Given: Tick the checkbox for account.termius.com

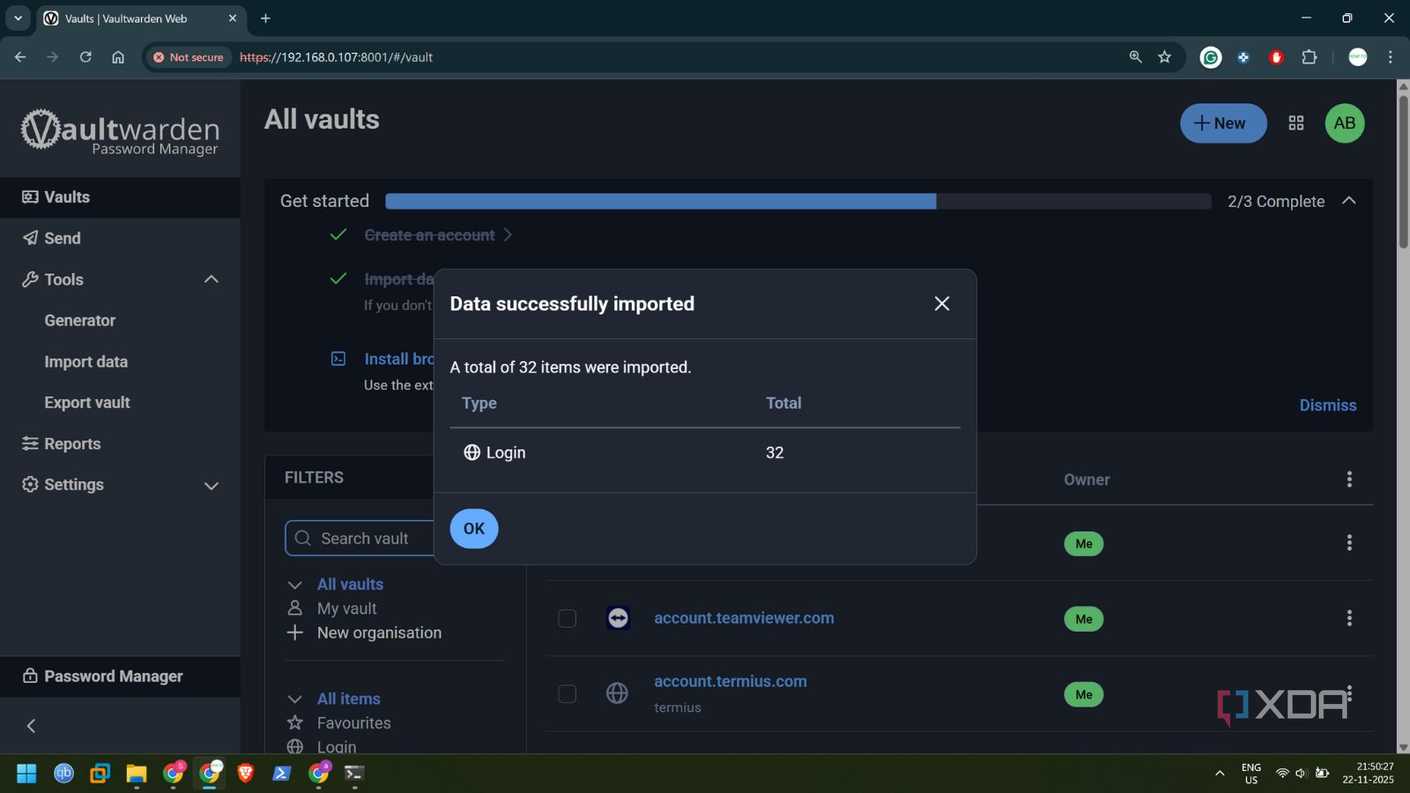Looking at the screenshot, I should point(567,694).
